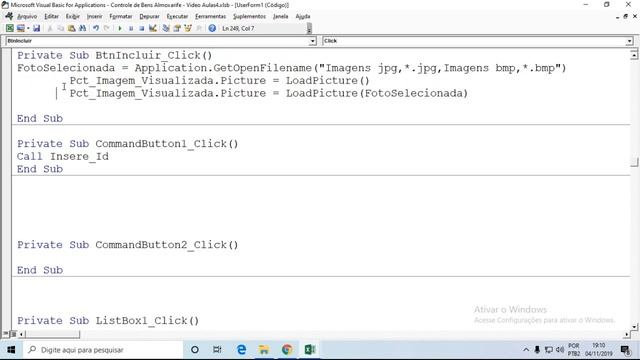Open the Ajuda menu
This screenshot has width=640, height=360.
(x=303, y=16)
